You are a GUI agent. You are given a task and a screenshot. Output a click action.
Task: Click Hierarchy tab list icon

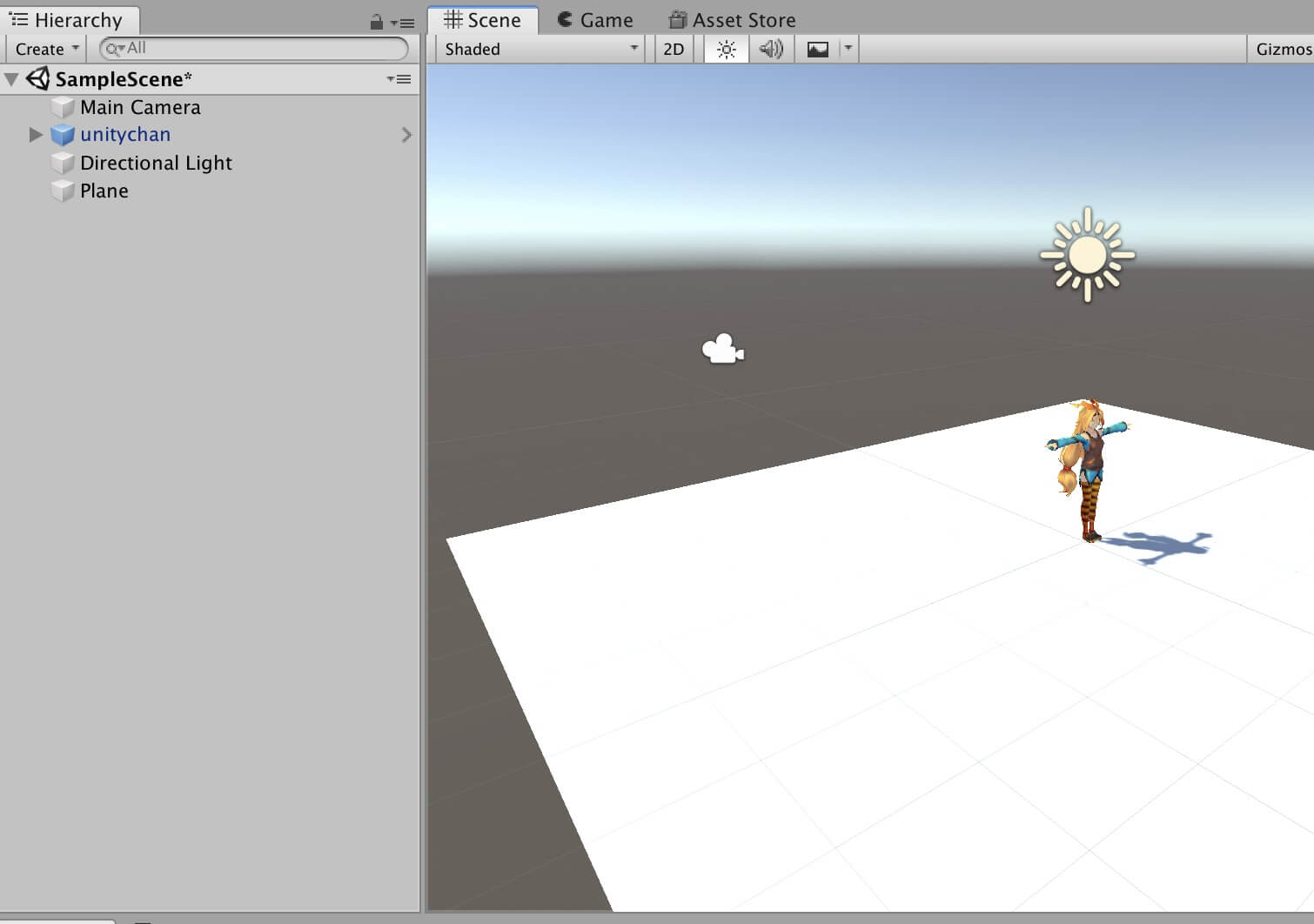tap(19, 19)
